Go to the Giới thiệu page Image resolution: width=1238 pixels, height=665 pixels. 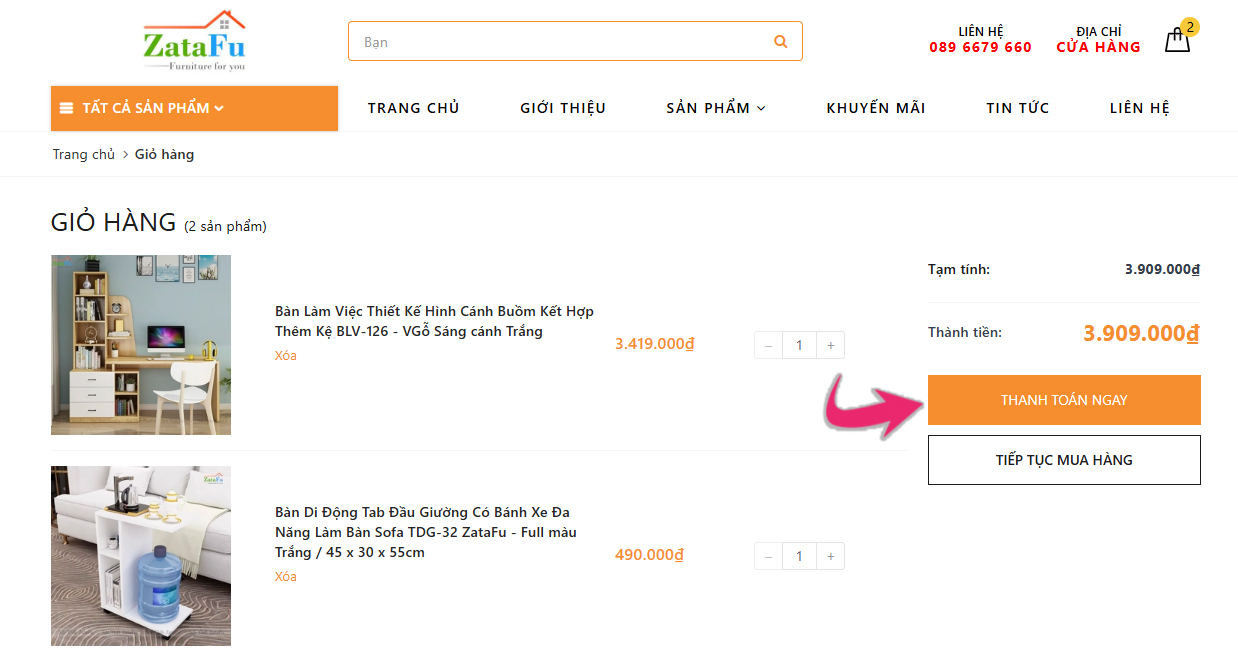click(x=563, y=108)
